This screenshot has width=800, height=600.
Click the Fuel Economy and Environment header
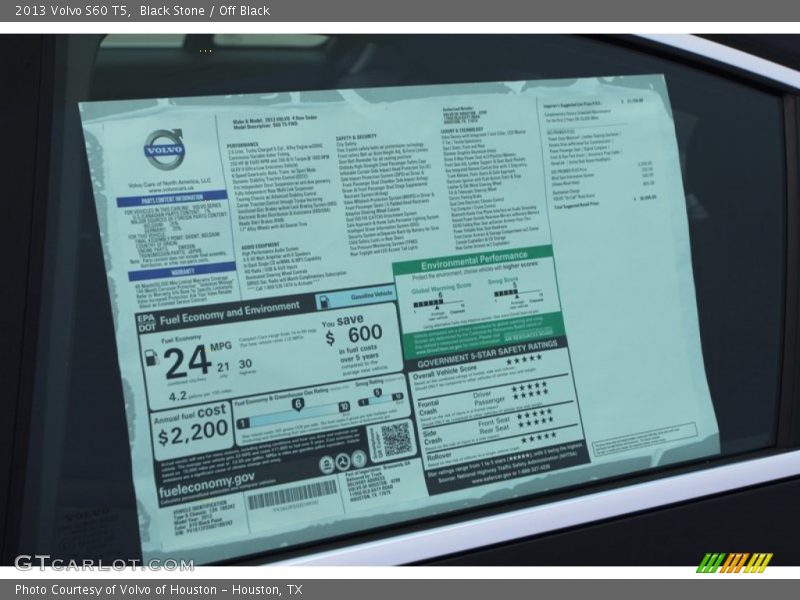pos(230,313)
